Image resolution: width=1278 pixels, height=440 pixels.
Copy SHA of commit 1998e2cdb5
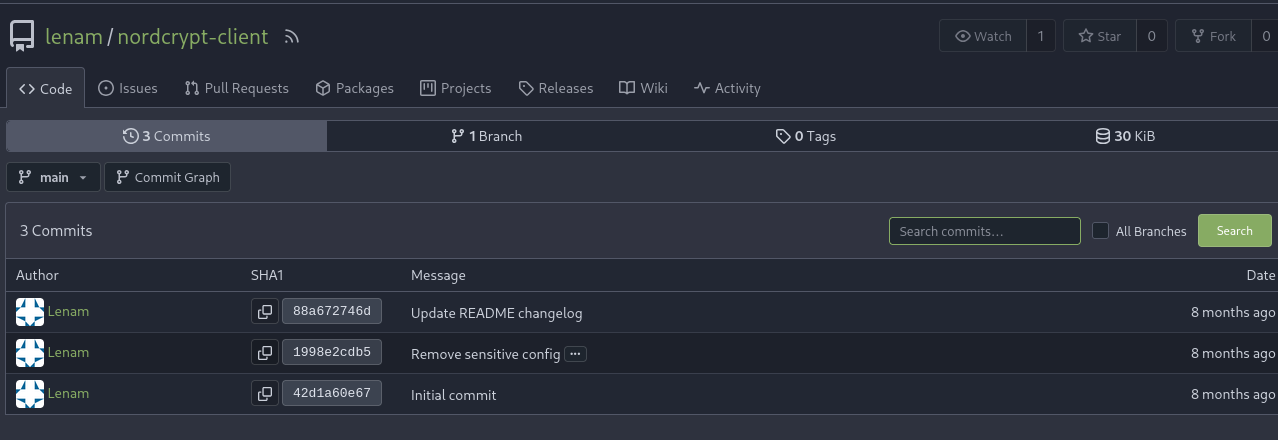(265, 353)
